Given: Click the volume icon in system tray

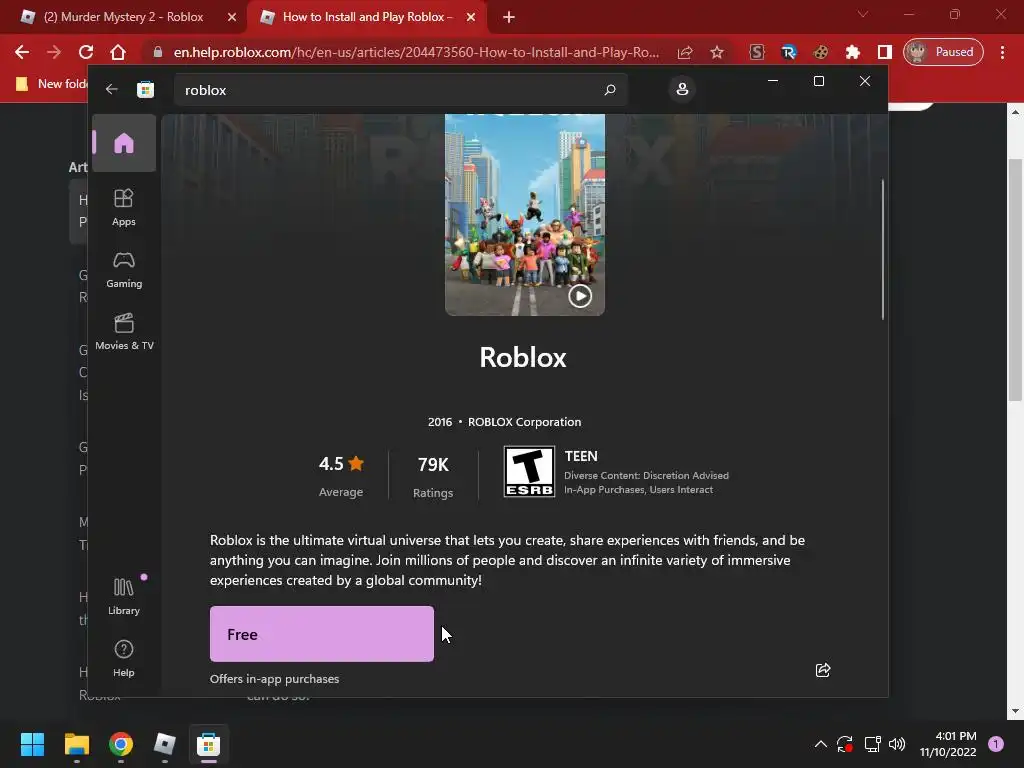Looking at the screenshot, I should tap(897, 744).
